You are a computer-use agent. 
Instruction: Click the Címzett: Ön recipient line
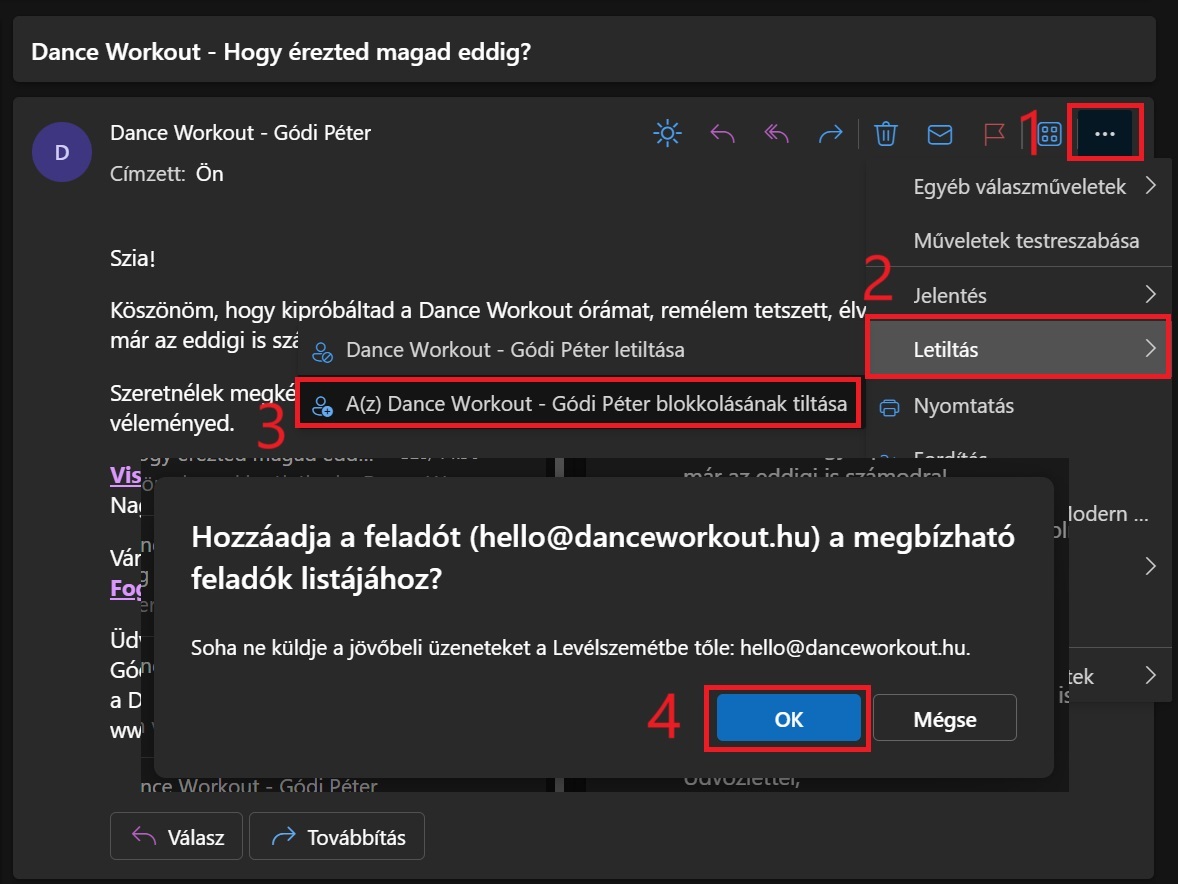coord(167,174)
